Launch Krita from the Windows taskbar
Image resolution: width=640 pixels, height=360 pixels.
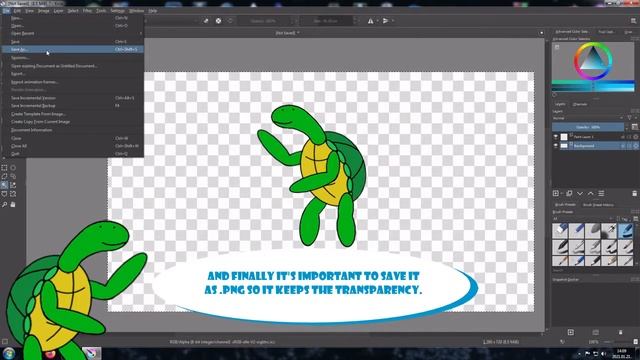pos(91,353)
